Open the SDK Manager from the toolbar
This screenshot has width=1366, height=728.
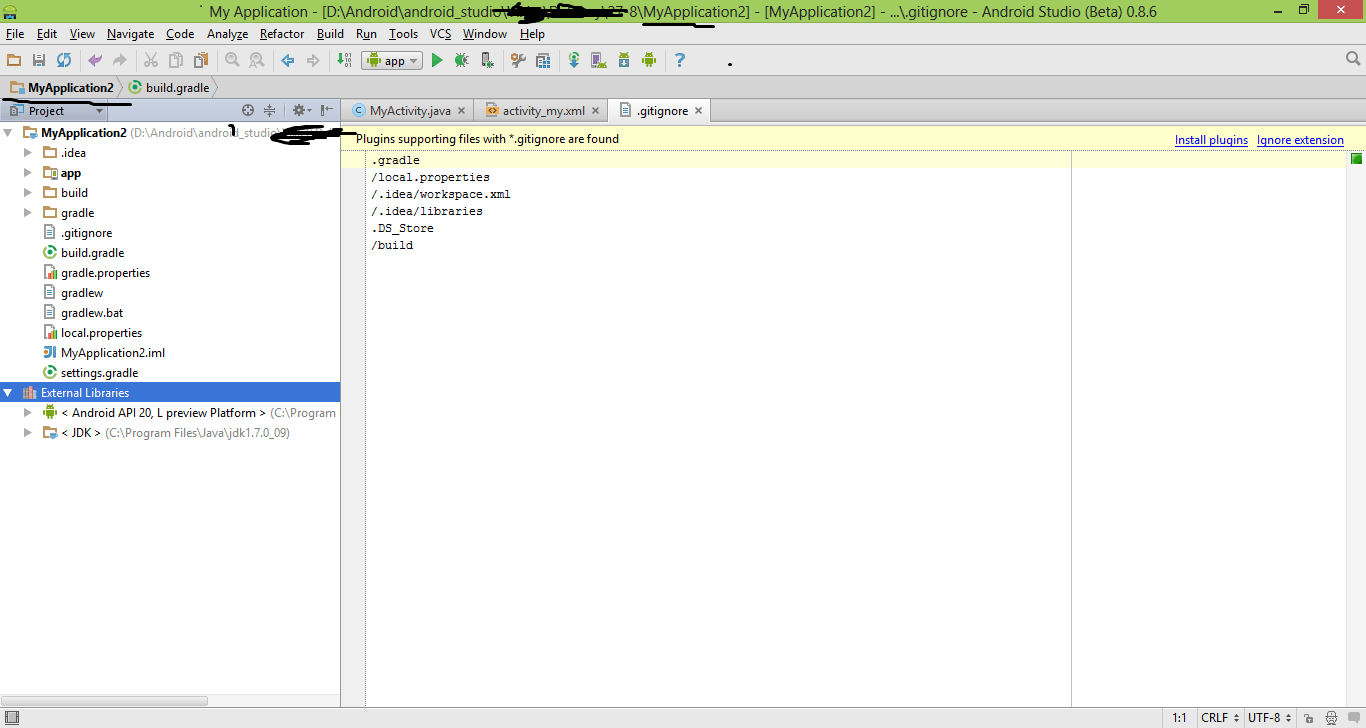[x=623, y=60]
